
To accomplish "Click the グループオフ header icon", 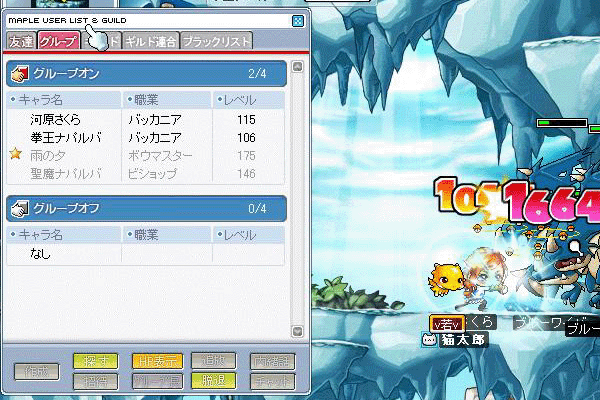I will click(x=19, y=208).
